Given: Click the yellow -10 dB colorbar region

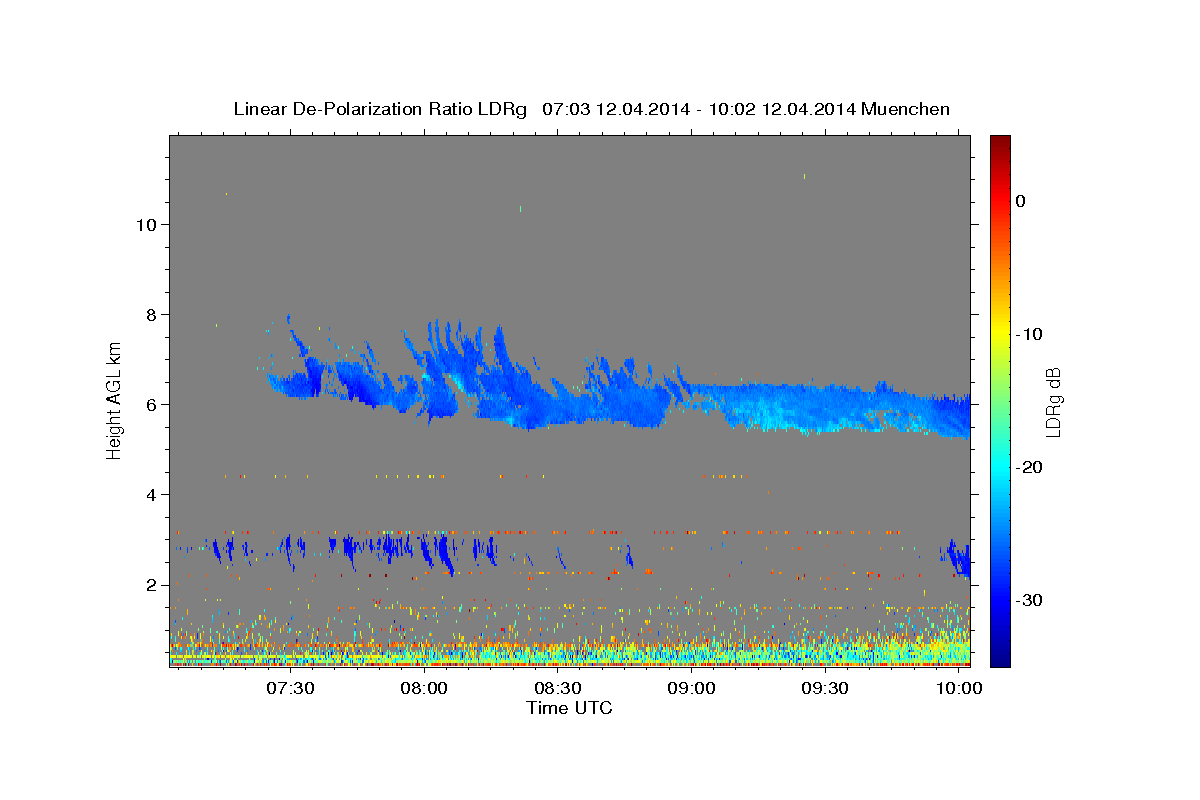Looking at the screenshot, I should click(x=999, y=334).
